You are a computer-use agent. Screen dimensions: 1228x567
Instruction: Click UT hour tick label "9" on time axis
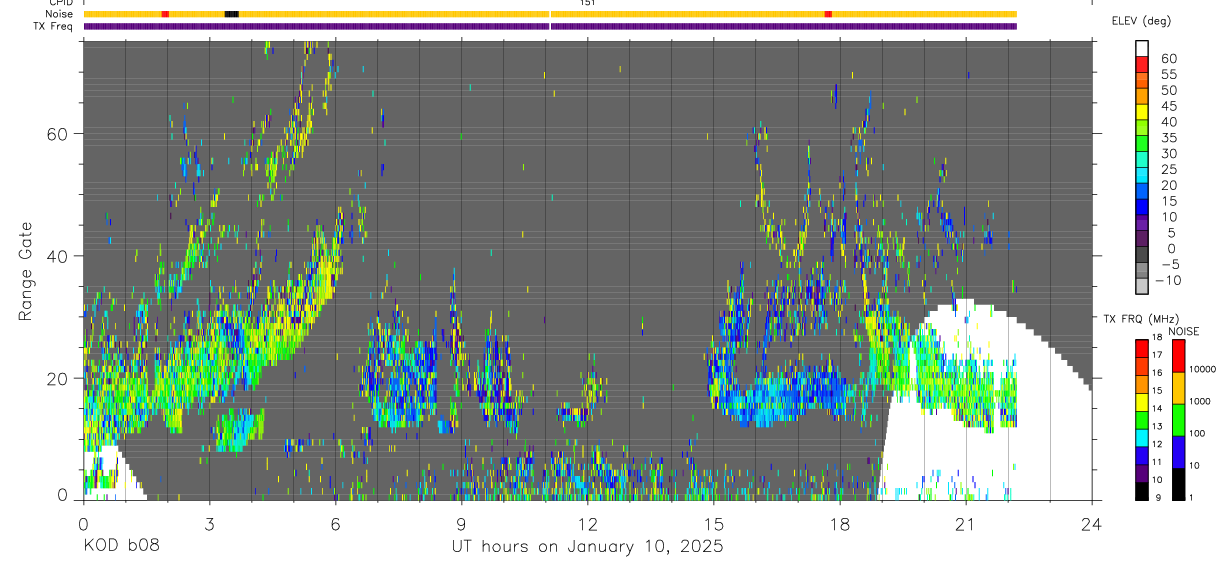pyautogui.click(x=461, y=524)
